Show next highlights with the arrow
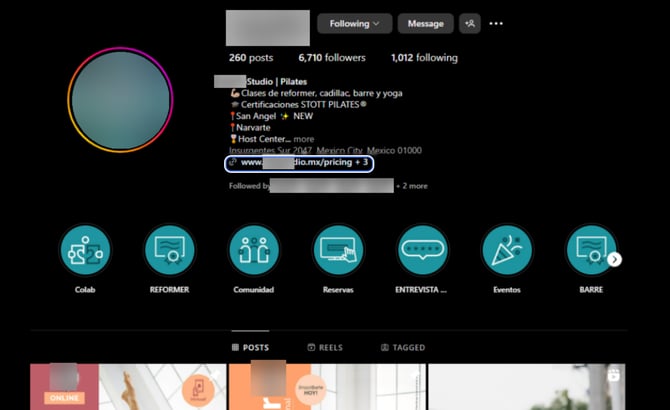Image resolution: width=670 pixels, height=410 pixels. 614,259
